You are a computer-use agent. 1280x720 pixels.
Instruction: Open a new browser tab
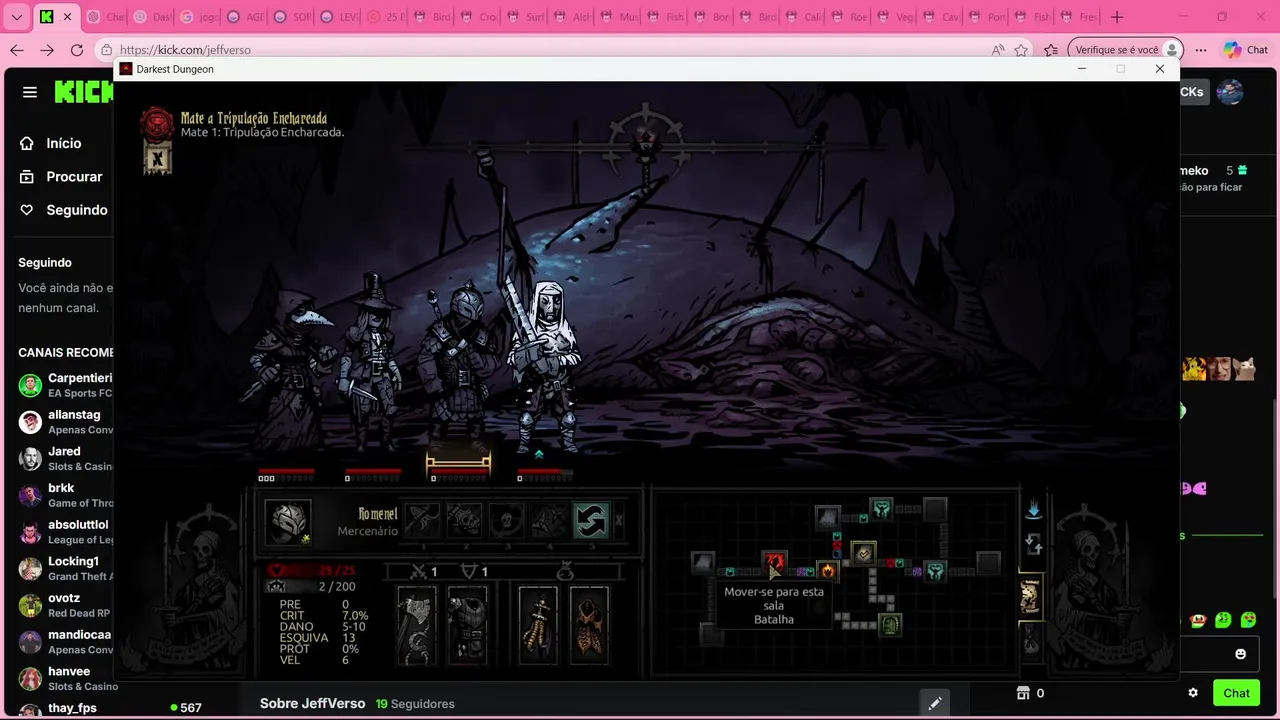point(1117,17)
